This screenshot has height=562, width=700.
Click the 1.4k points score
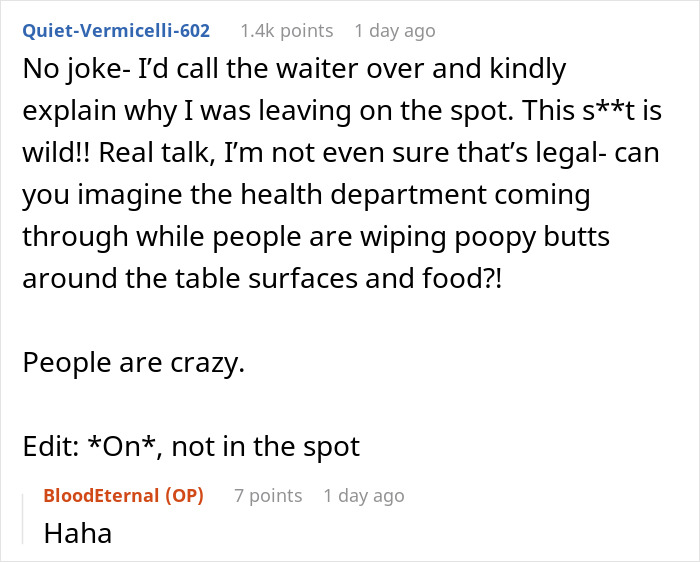click(x=286, y=30)
